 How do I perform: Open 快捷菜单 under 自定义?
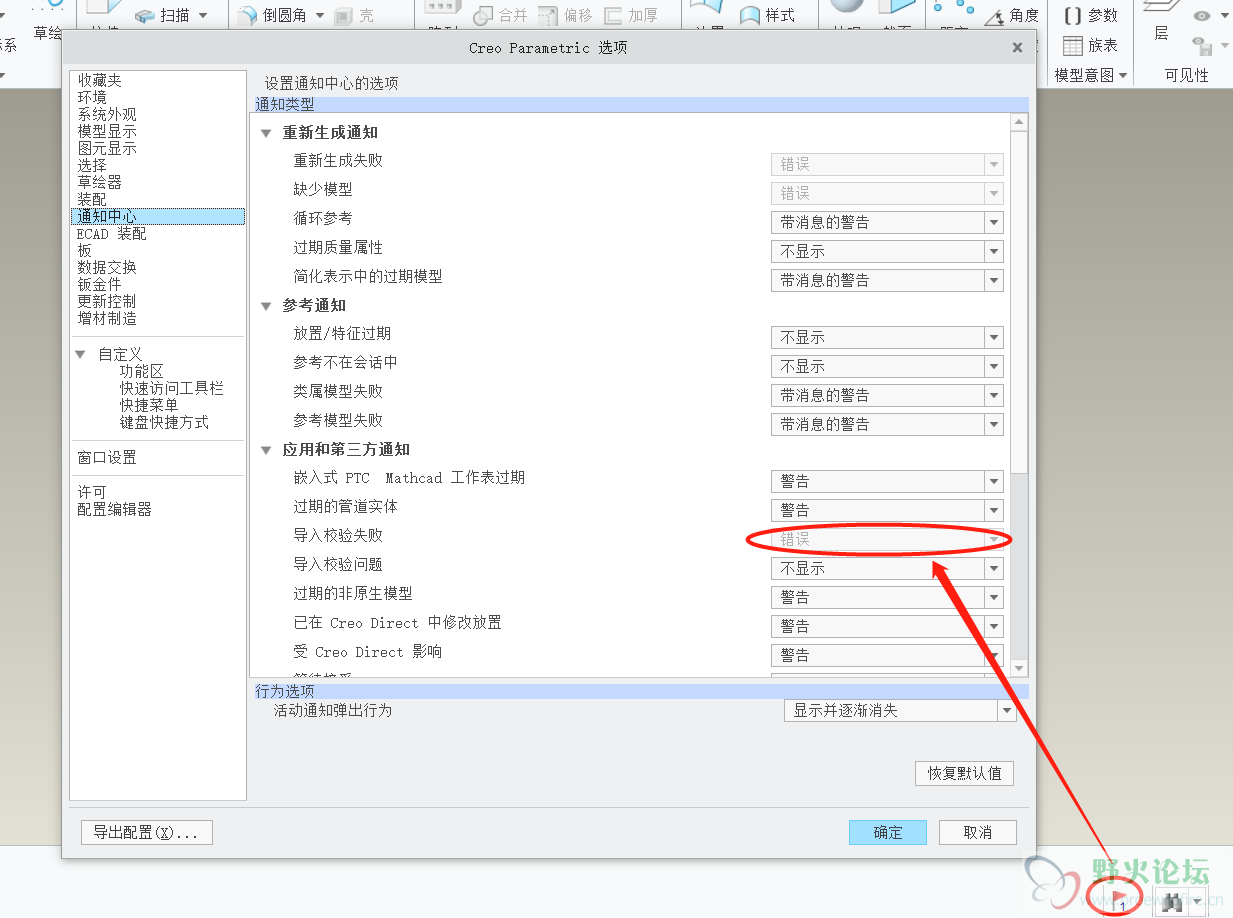point(149,405)
